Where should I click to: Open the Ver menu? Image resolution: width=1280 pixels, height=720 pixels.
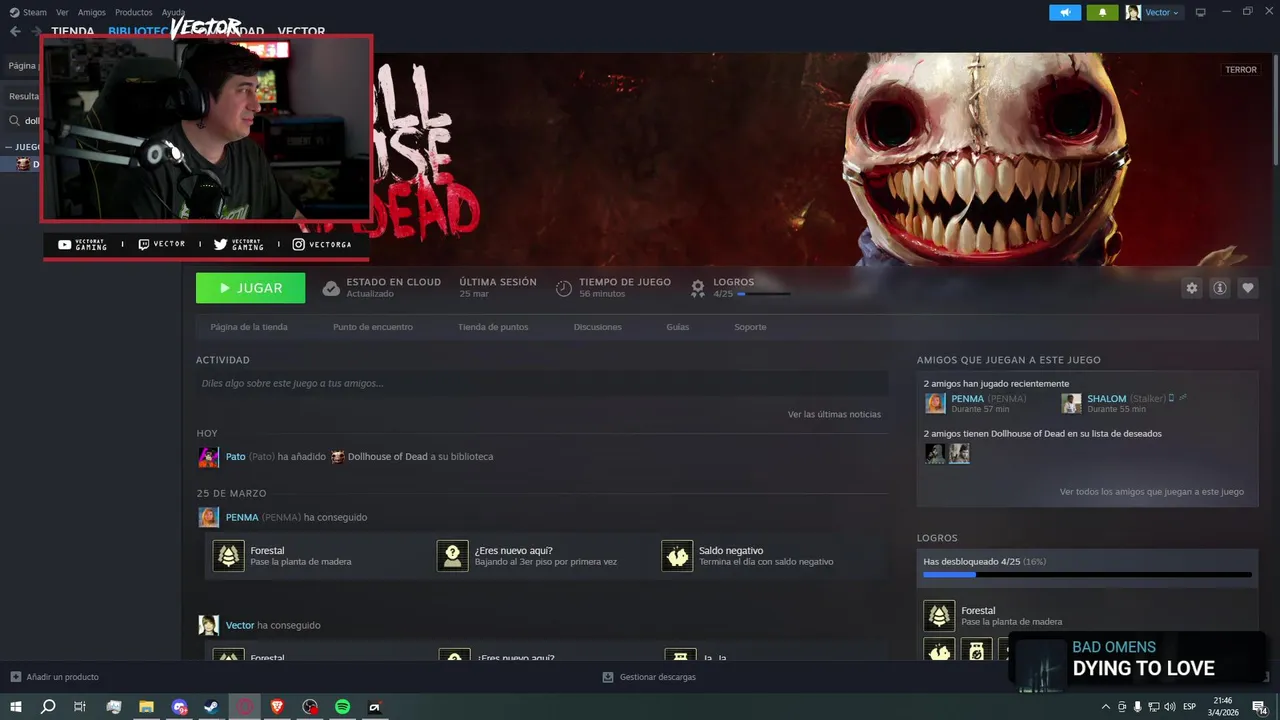(x=62, y=12)
